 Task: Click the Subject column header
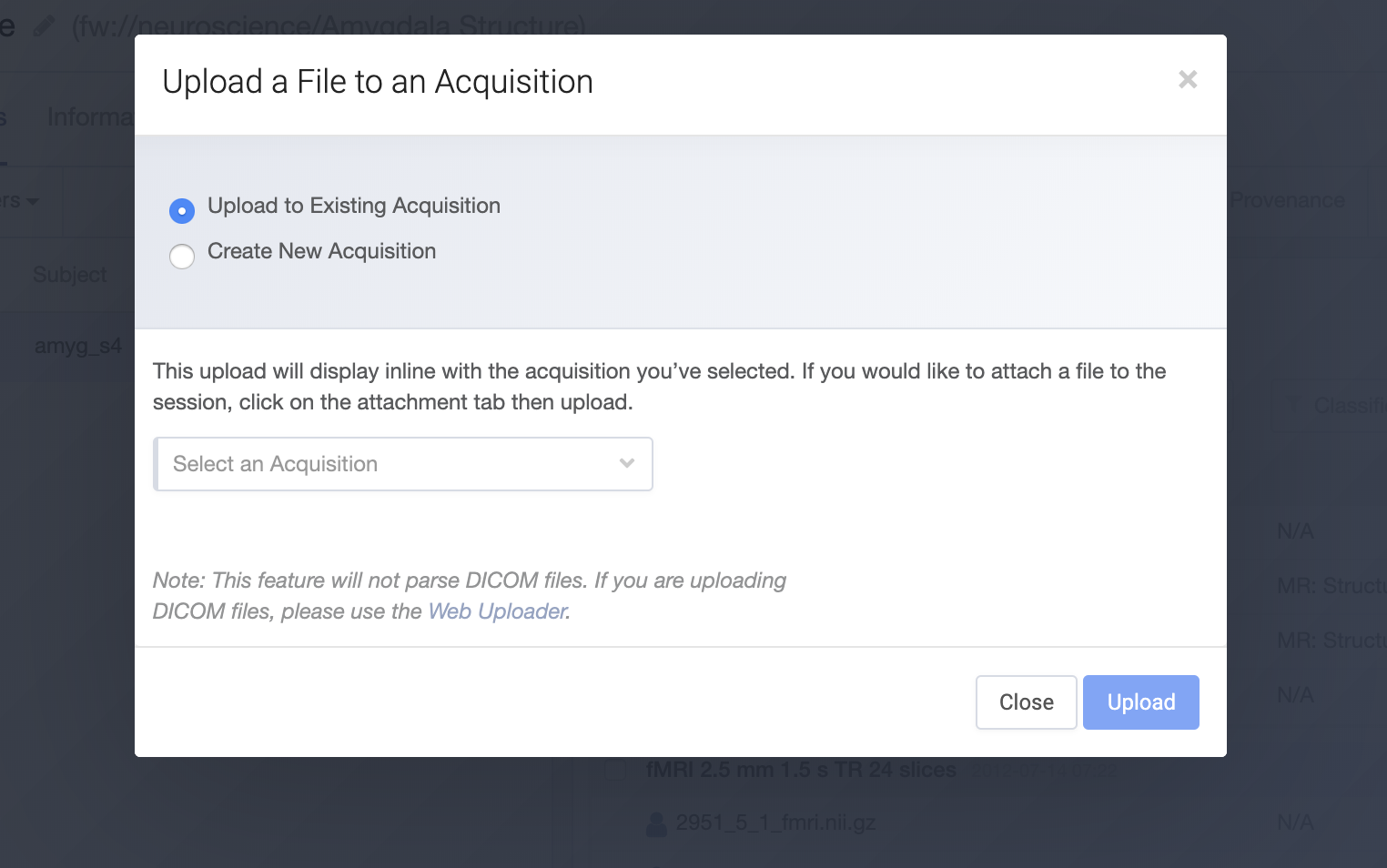[x=69, y=274]
